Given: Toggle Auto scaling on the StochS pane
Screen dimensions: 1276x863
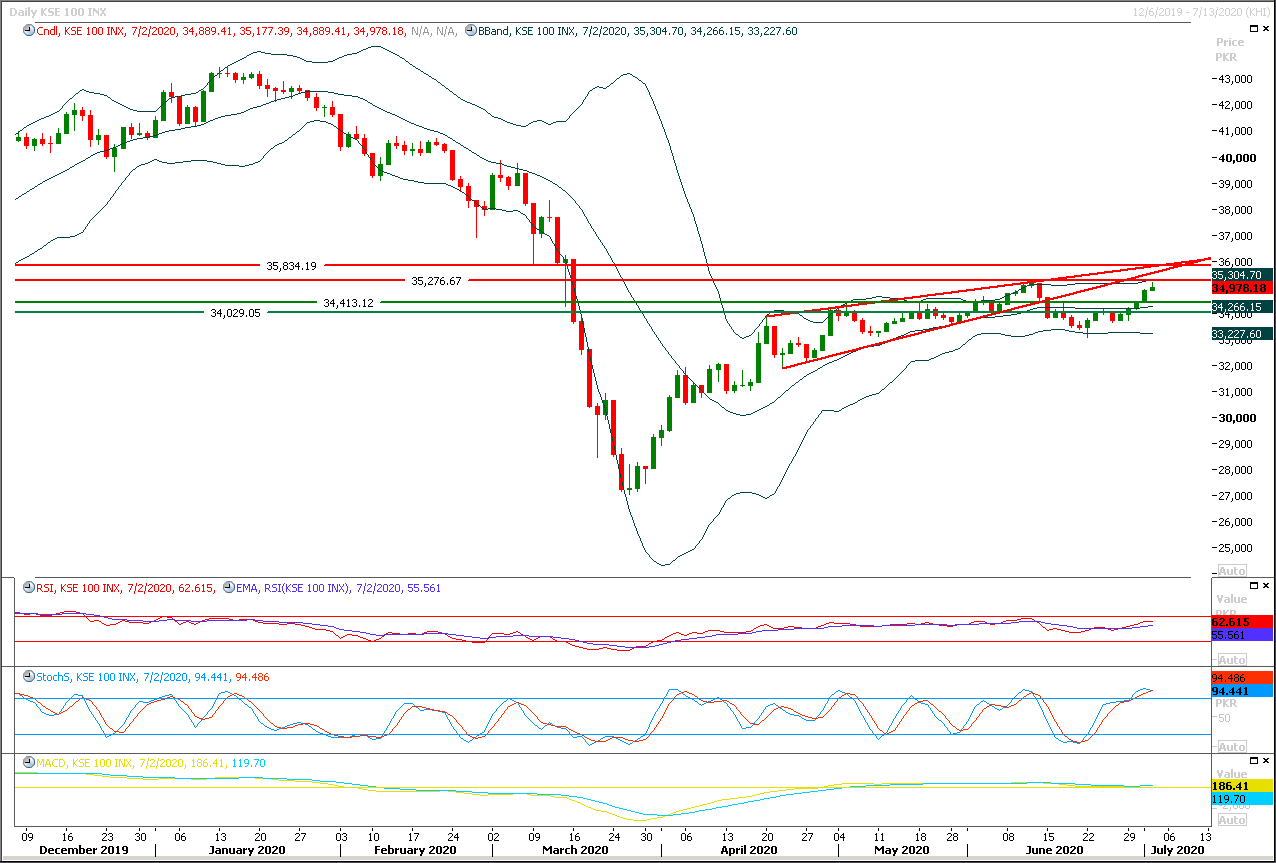Looking at the screenshot, I should [x=1231, y=747].
